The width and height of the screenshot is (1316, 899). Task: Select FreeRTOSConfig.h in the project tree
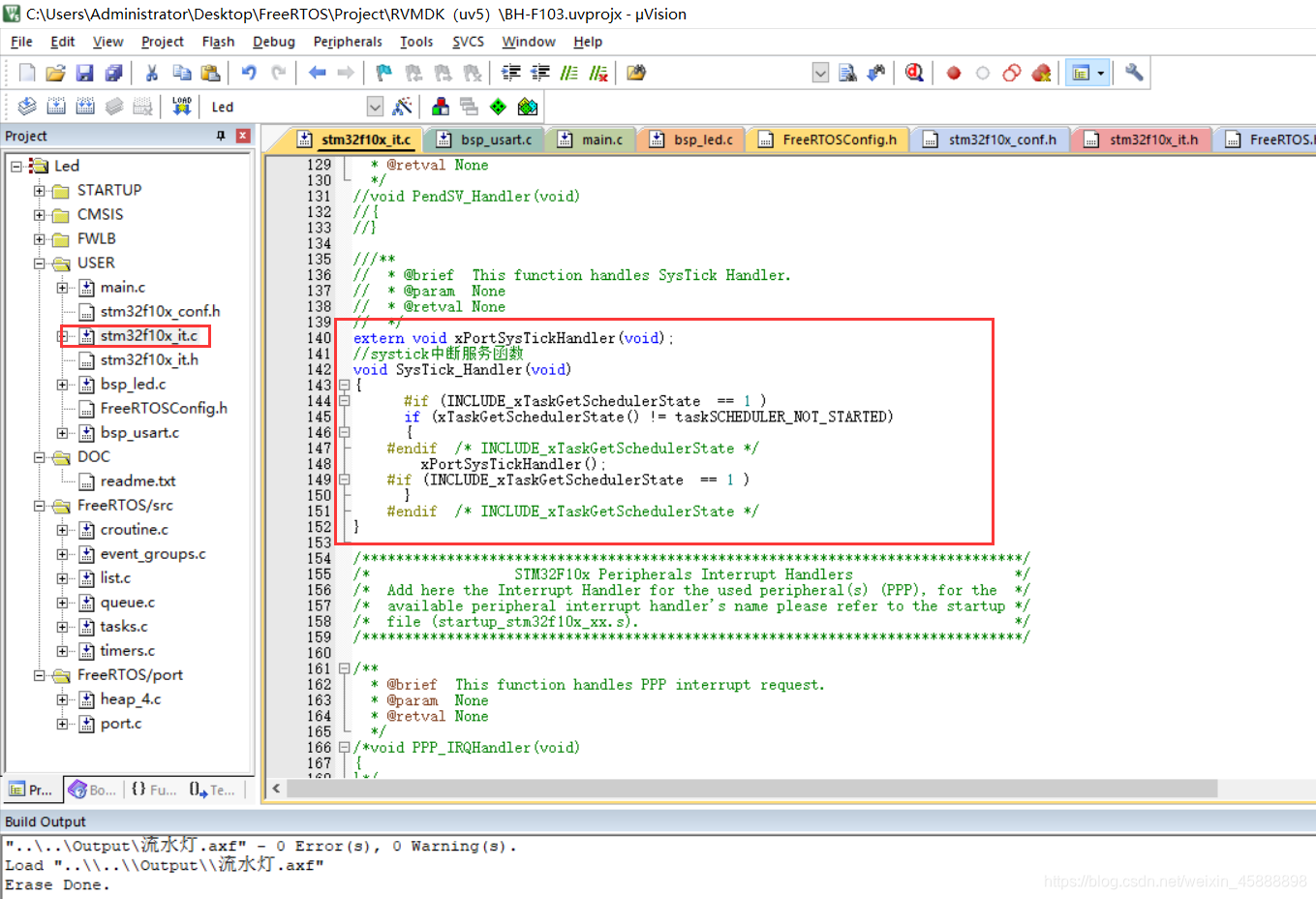[164, 409]
